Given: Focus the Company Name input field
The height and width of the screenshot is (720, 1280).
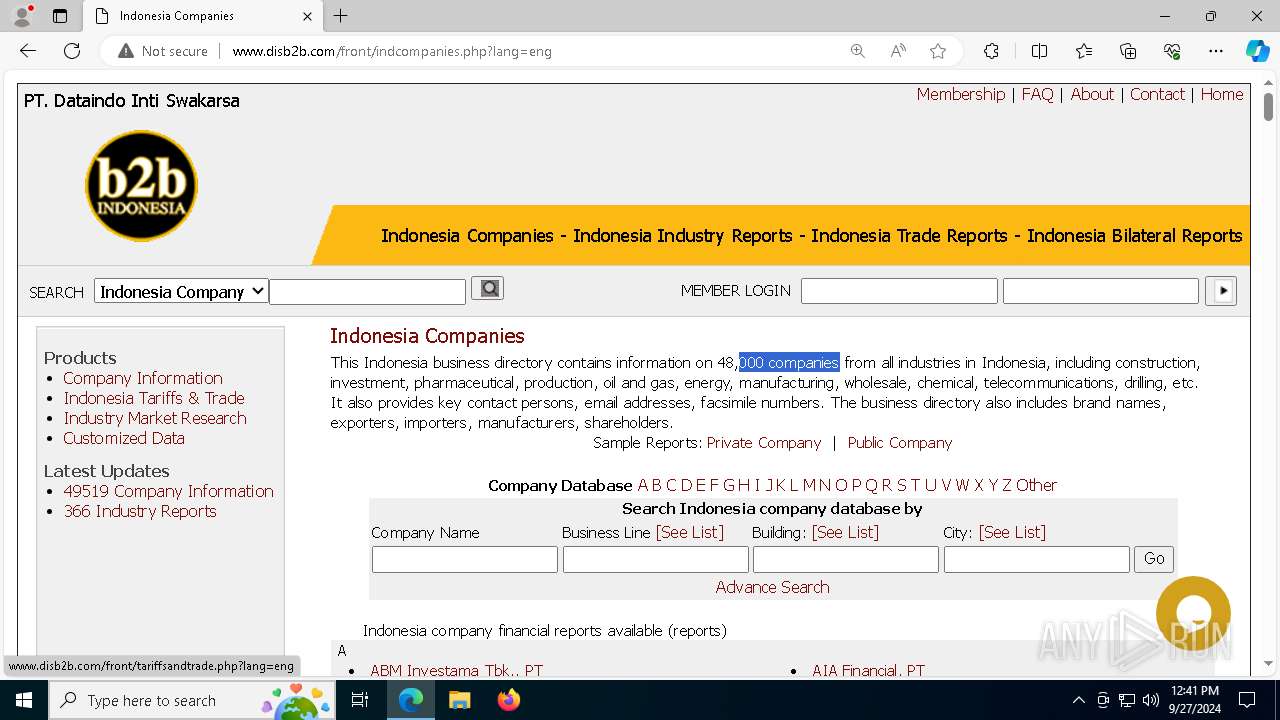Looking at the screenshot, I should 465,559.
